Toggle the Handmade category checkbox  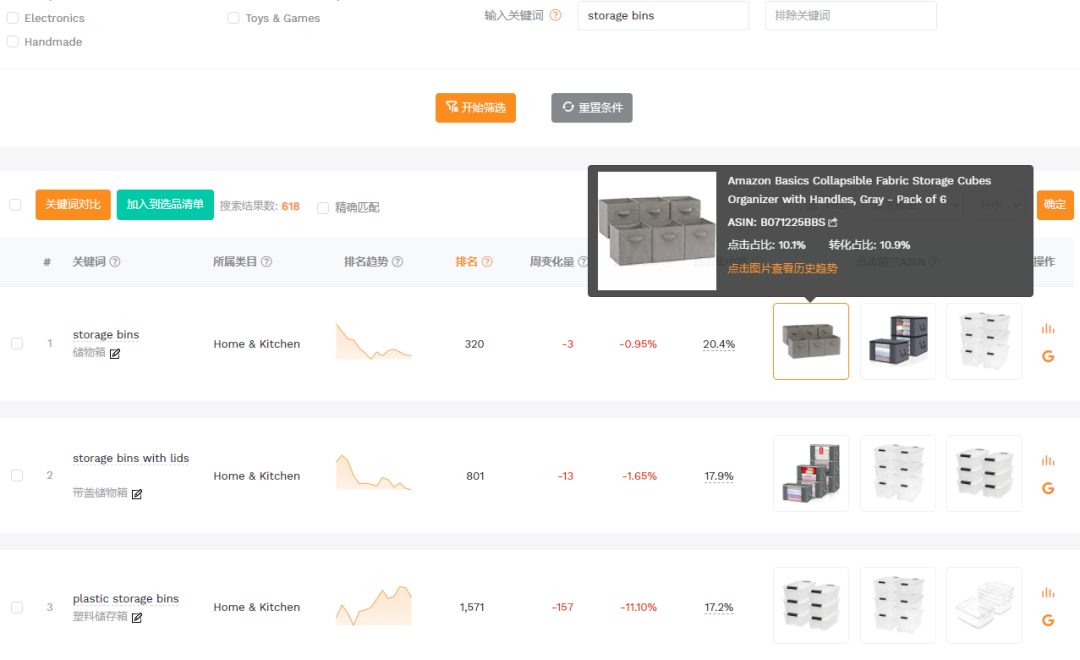[x=12, y=41]
